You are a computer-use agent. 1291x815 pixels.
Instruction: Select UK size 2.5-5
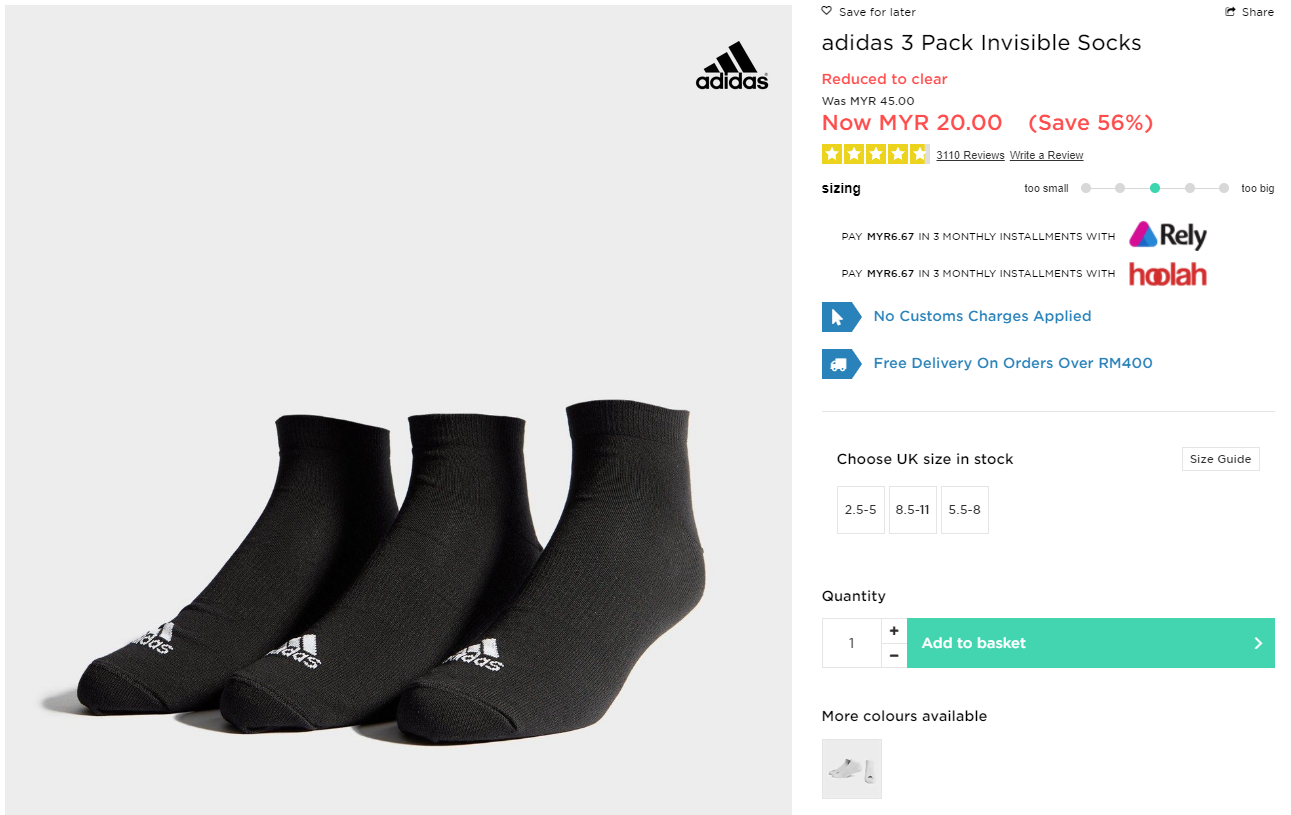[860, 510]
